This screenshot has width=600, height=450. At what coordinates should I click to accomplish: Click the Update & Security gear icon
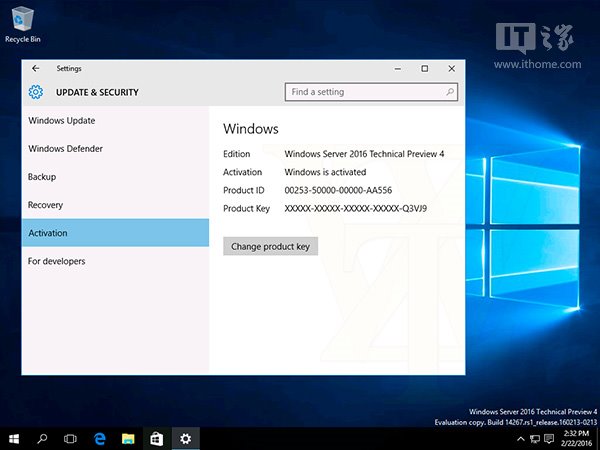(36, 92)
